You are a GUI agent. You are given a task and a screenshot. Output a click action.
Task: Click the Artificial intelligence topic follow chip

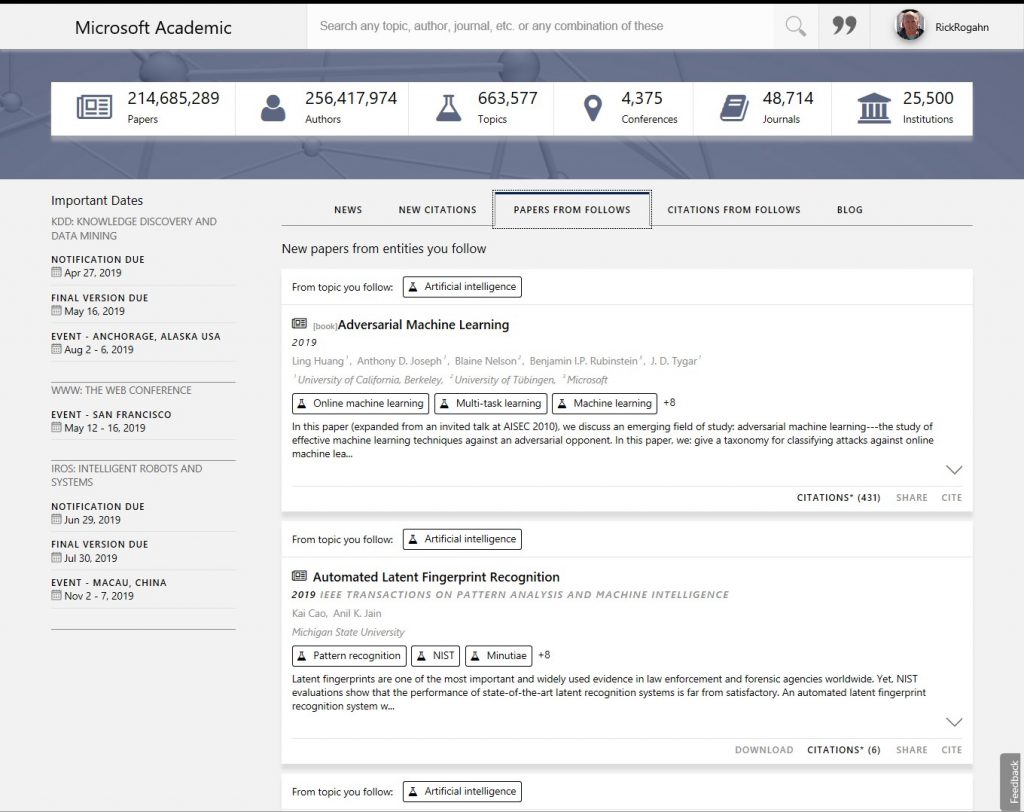coord(462,286)
